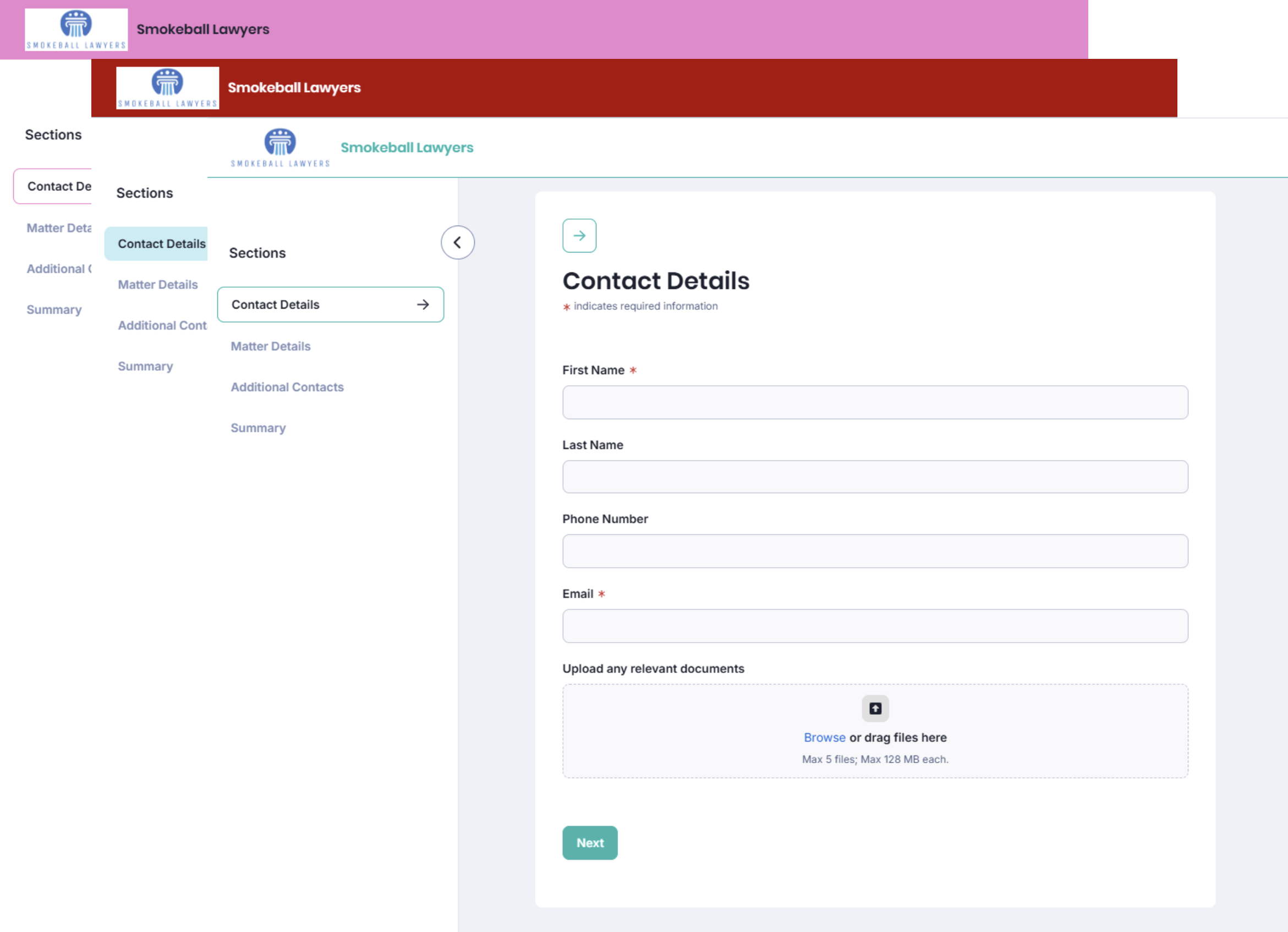The width and height of the screenshot is (1288, 932).
Task: Click the Next button
Action: click(589, 842)
